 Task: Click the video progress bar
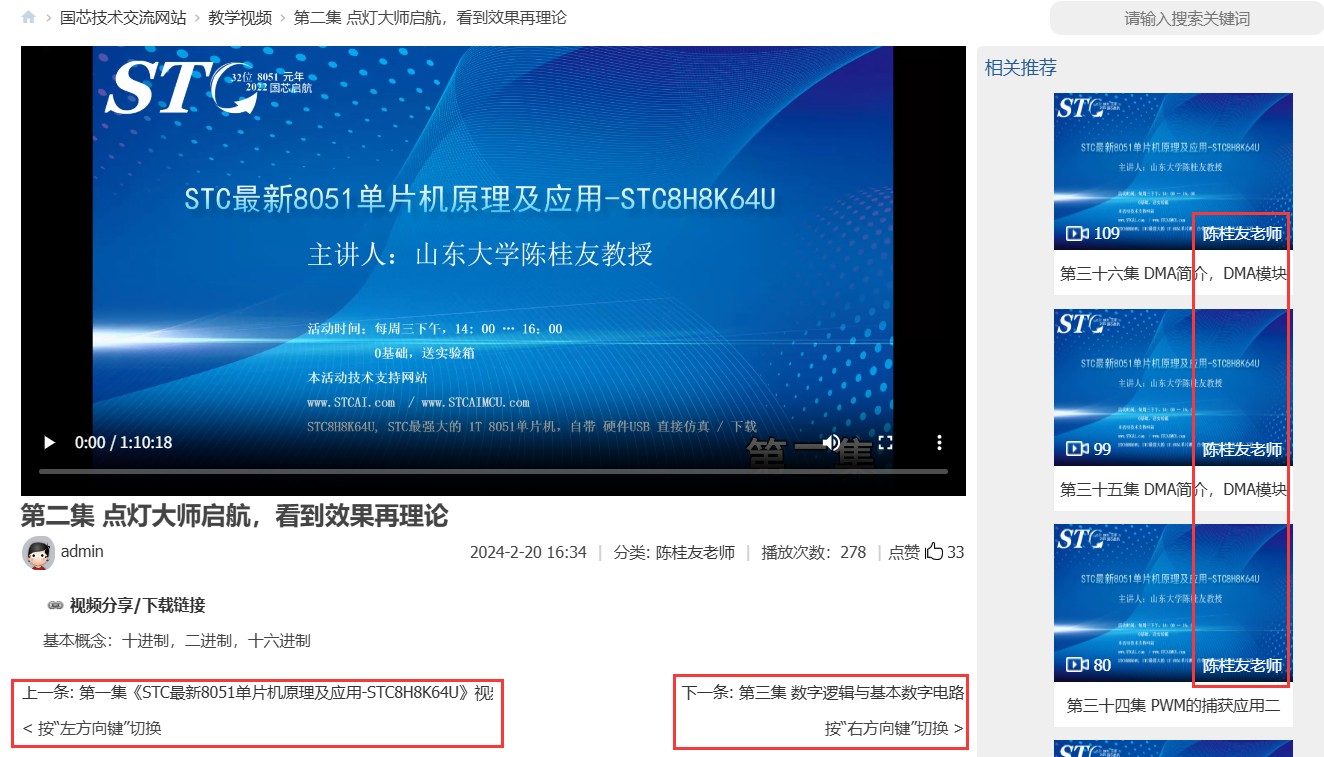pyautogui.click(x=493, y=471)
